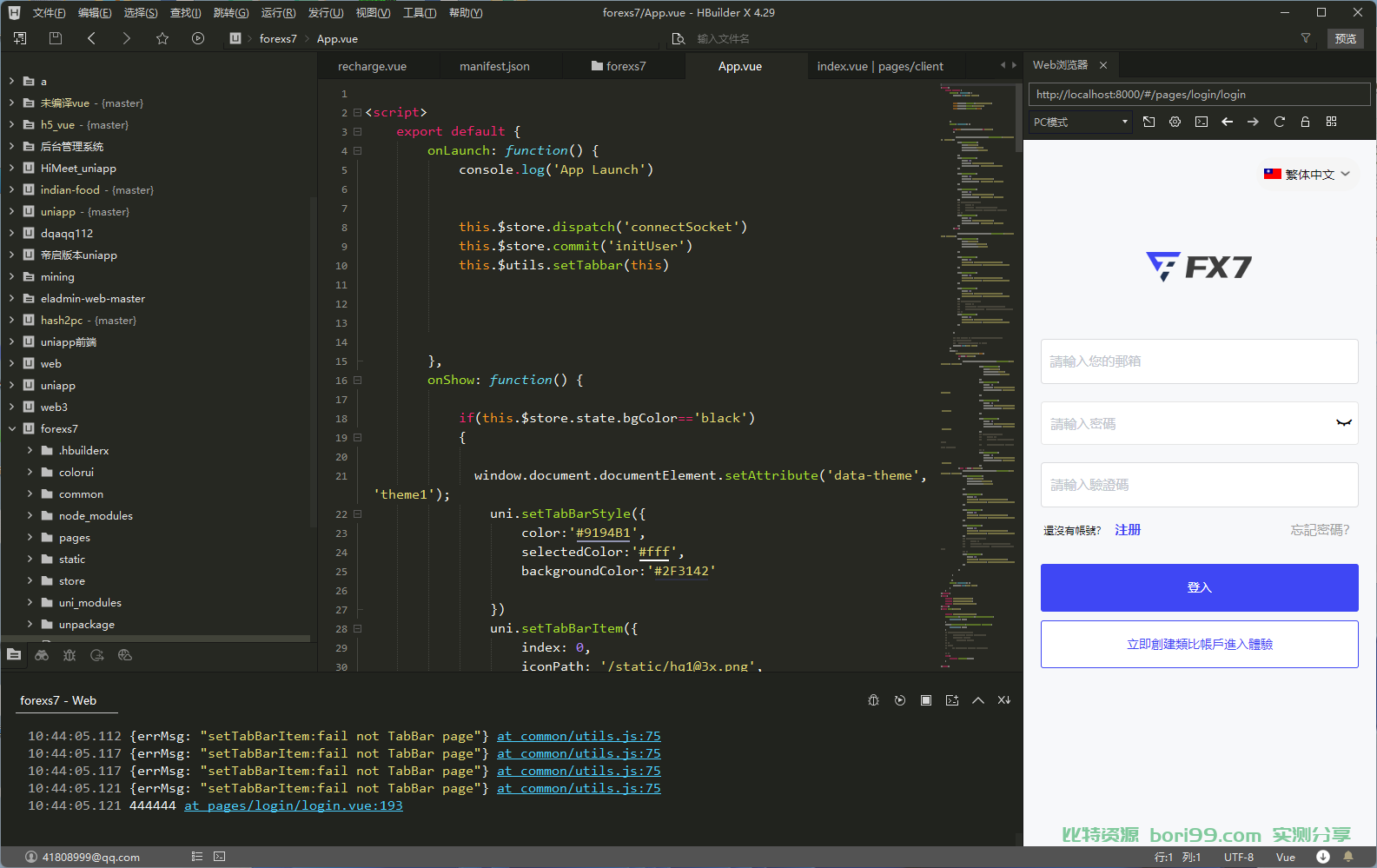The image size is (1377, 868).
Task: Open the 编辑(E) menu
Action: click(95, 13)
